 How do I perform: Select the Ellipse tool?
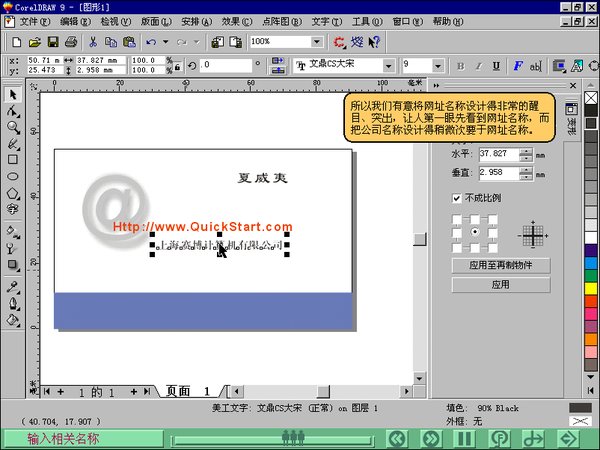(x=13, y=176)
